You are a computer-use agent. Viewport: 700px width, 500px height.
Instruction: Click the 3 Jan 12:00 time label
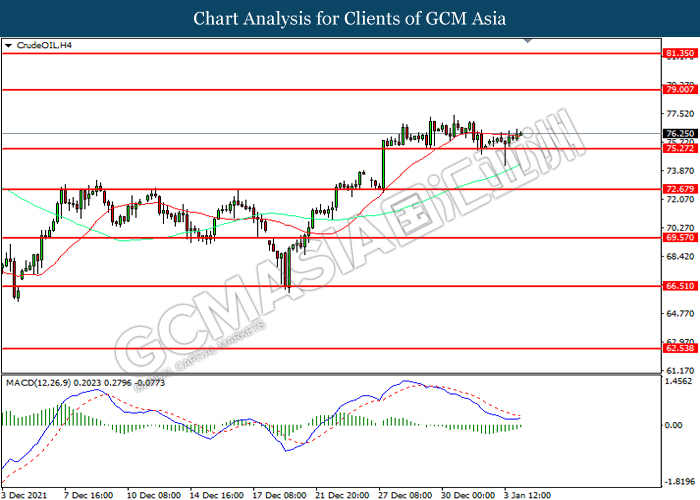point(527,495)
